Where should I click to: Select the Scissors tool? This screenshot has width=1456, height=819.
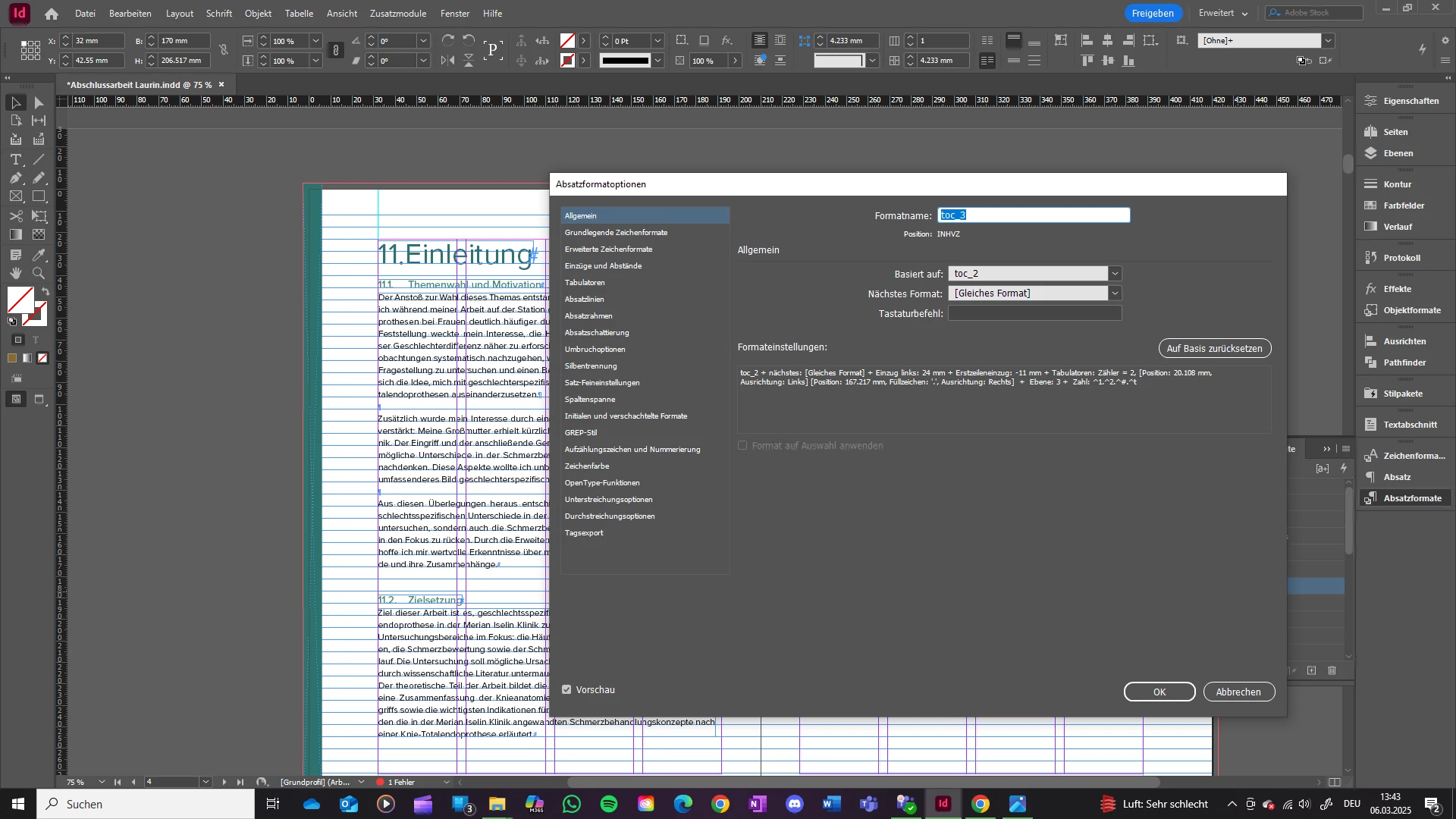(x=16, y=216)
